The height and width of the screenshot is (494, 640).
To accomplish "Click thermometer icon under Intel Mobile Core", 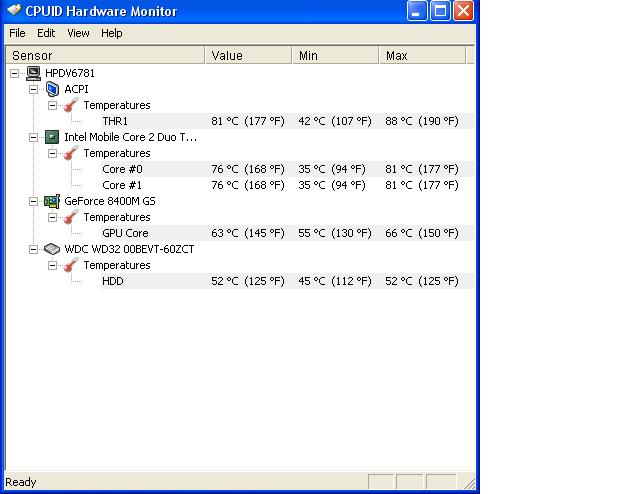I will point(71,153).
